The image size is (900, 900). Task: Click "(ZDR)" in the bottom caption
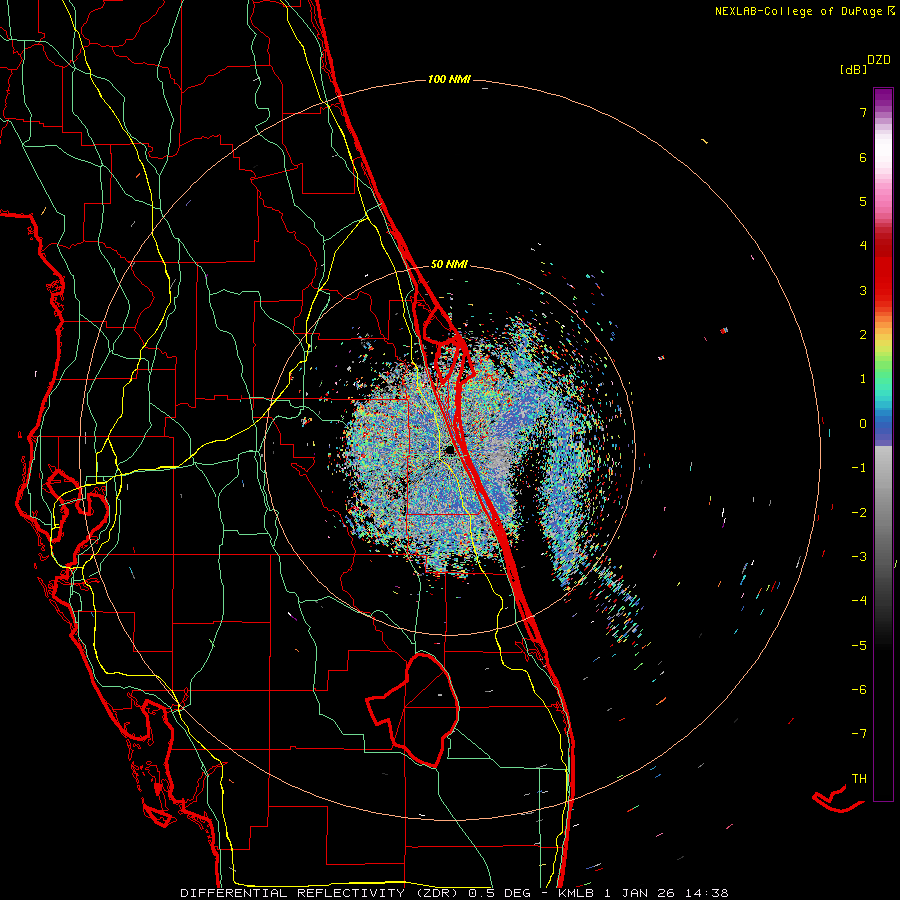(x=437, y=893)
